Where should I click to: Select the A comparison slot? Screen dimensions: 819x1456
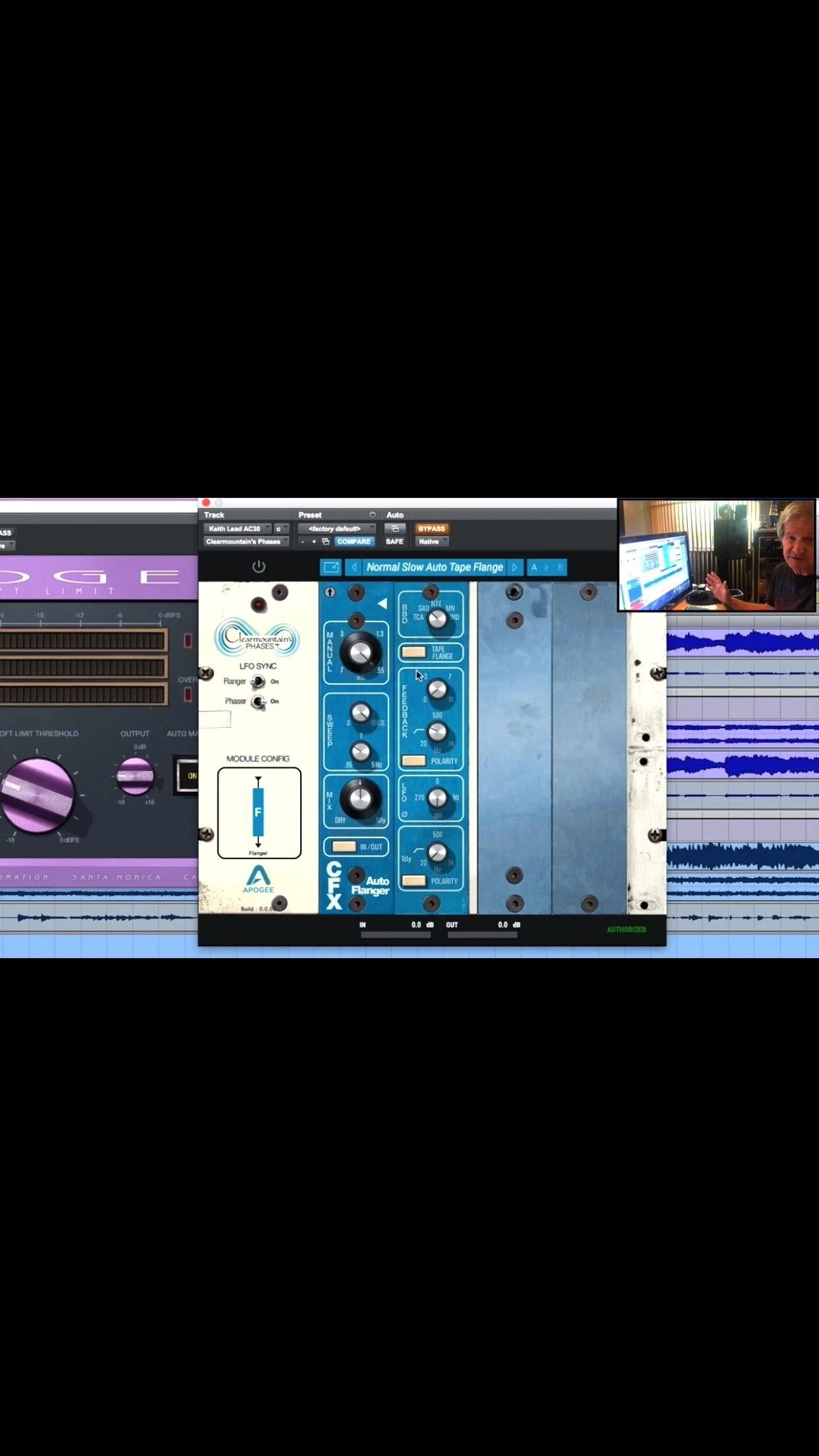click(x=534, y=567)
